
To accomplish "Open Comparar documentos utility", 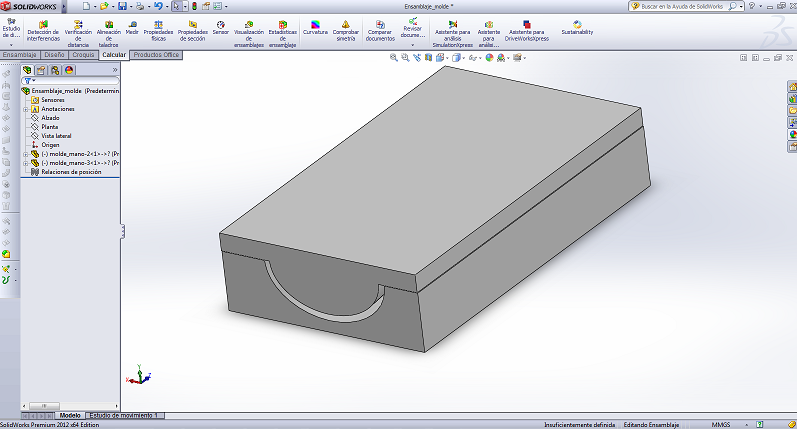I will click(380, 31).
